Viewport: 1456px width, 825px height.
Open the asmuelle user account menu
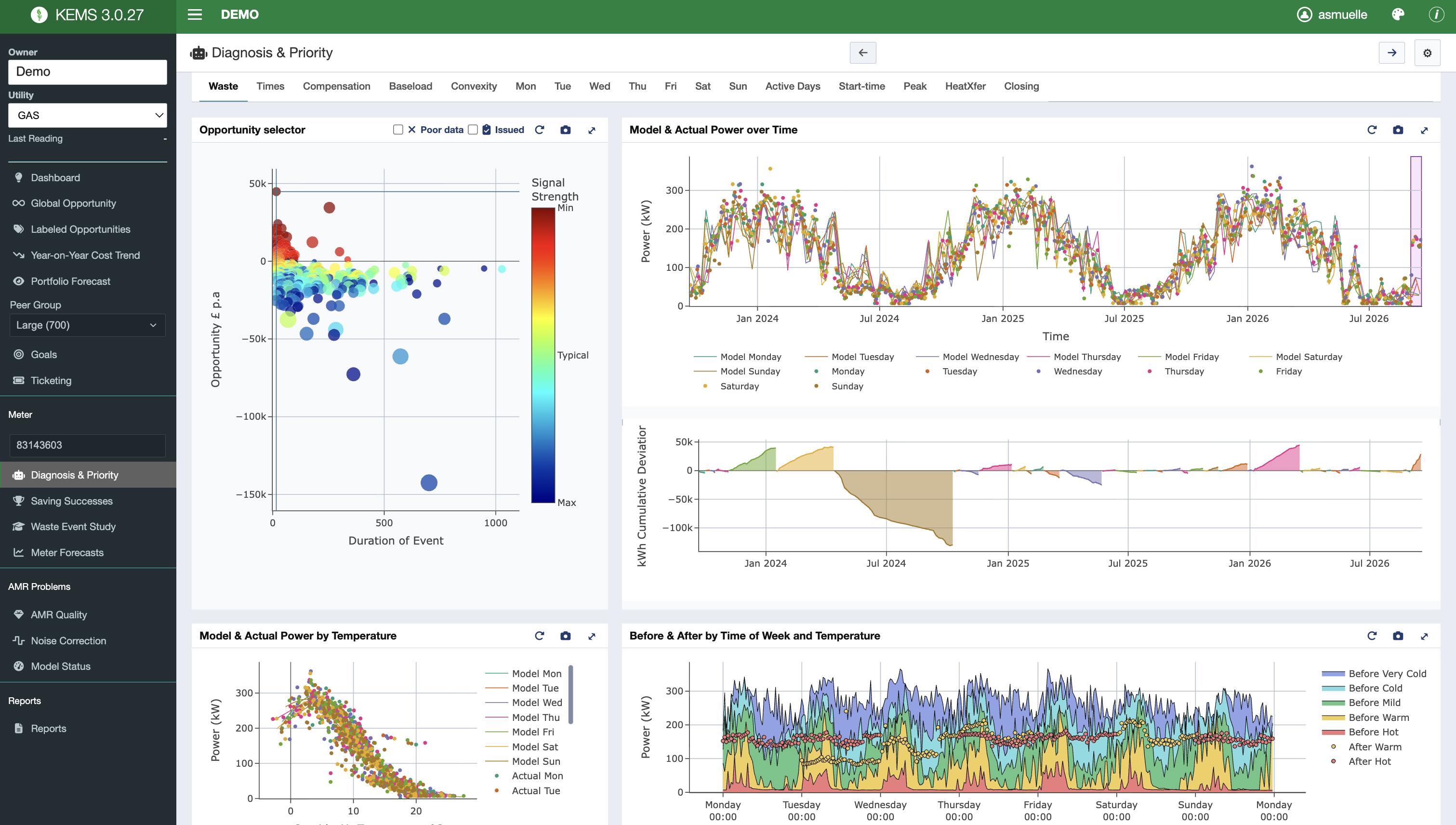pos(1333,15)
